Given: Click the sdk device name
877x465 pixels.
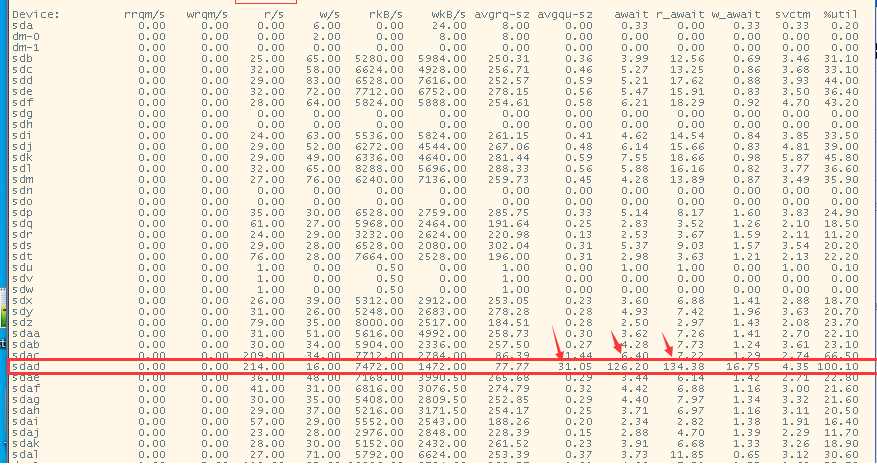Looking at the screenshot, I should click(x=21, y=156).
